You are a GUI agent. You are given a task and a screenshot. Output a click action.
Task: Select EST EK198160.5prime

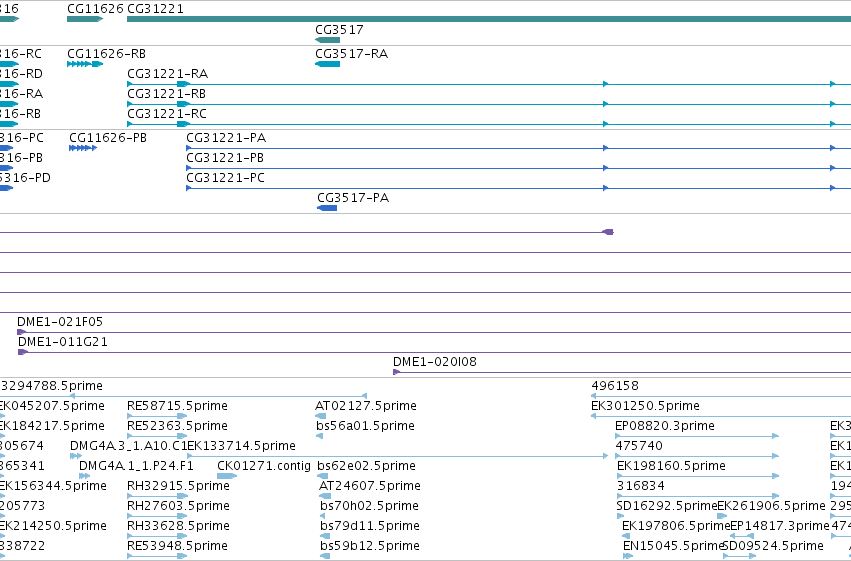(x=671, y=466)
